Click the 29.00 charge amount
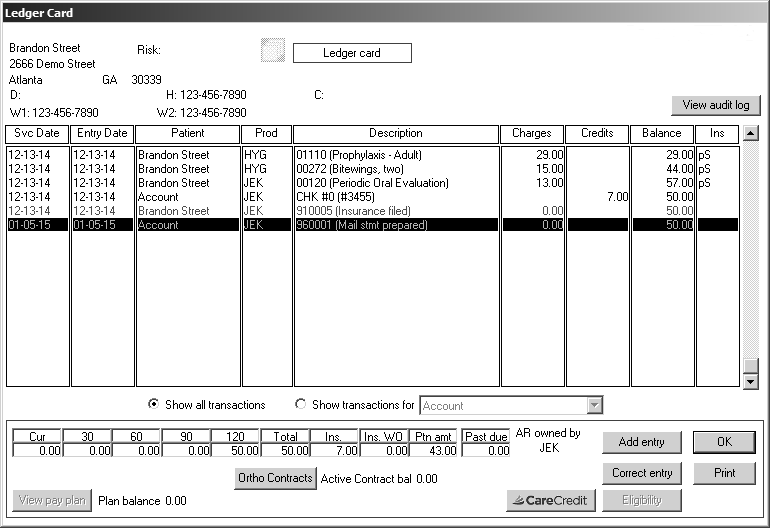770x528 pixels. tap(549, 155)
